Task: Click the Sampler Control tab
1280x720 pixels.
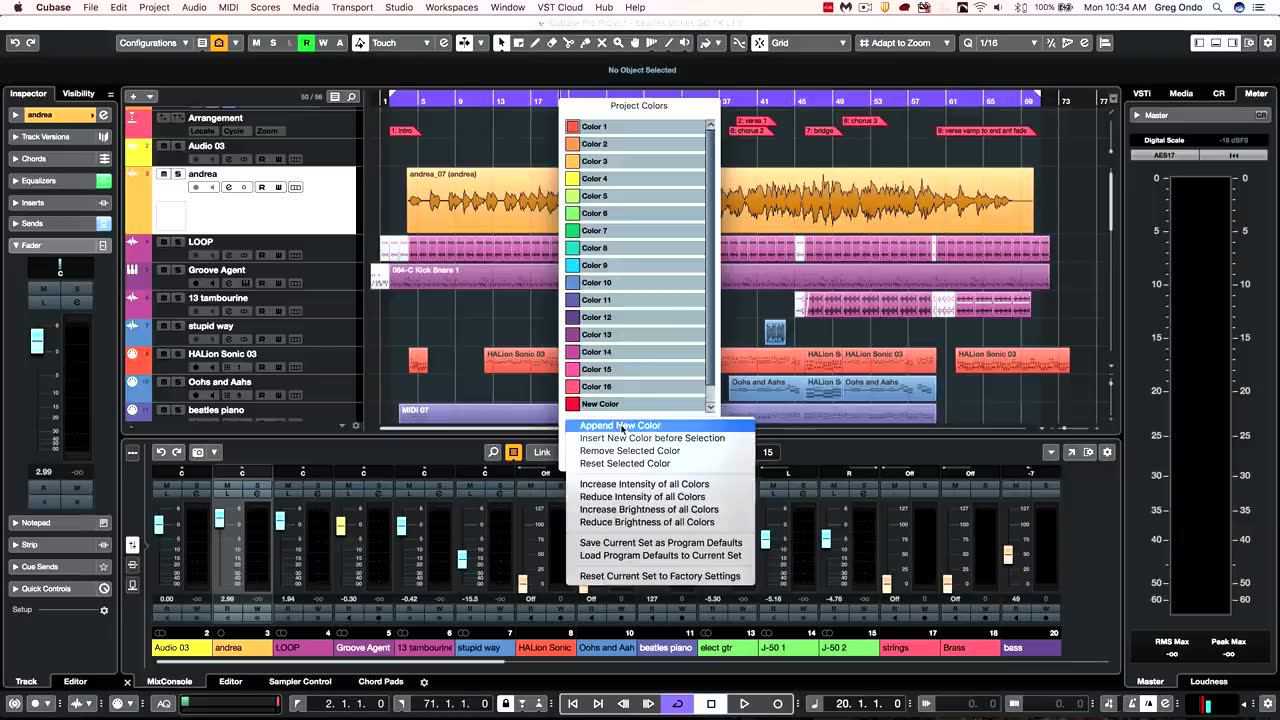Action: point(300,682)
